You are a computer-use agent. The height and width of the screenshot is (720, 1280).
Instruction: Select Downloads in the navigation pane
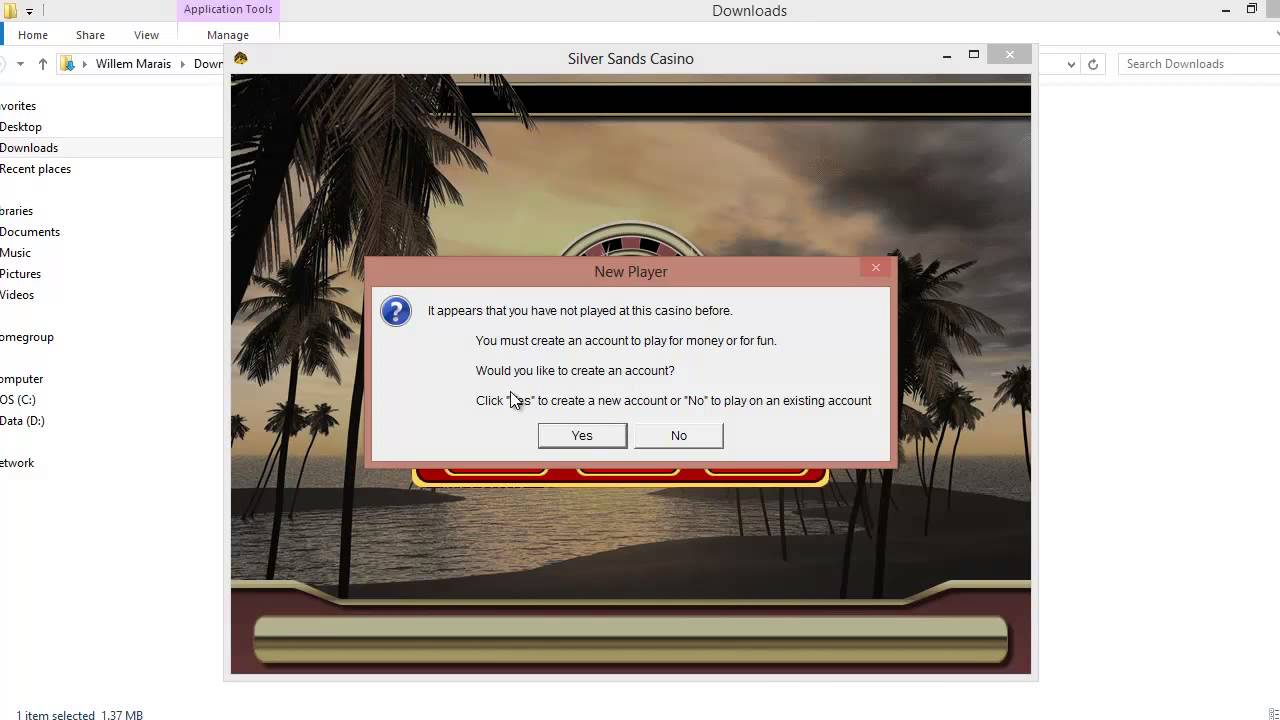click(29, 148)
